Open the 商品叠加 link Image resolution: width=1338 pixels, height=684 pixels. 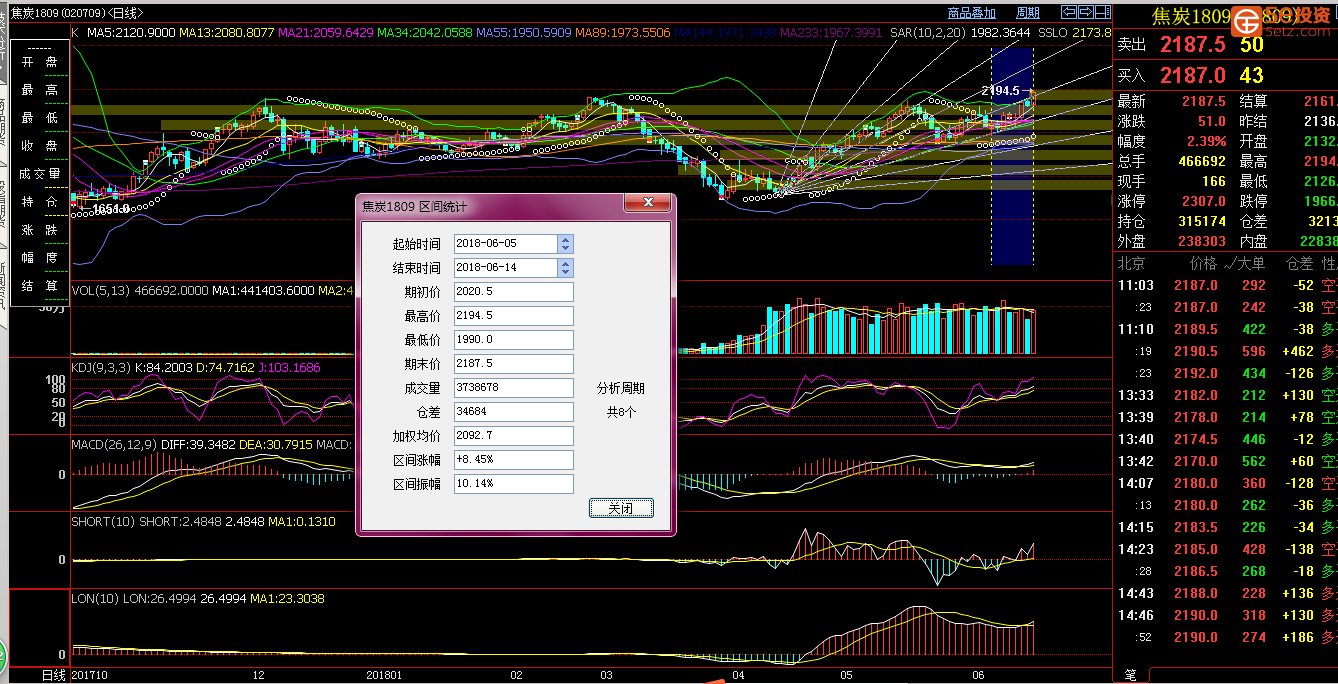pyautogui.click(x=972, y=13)
